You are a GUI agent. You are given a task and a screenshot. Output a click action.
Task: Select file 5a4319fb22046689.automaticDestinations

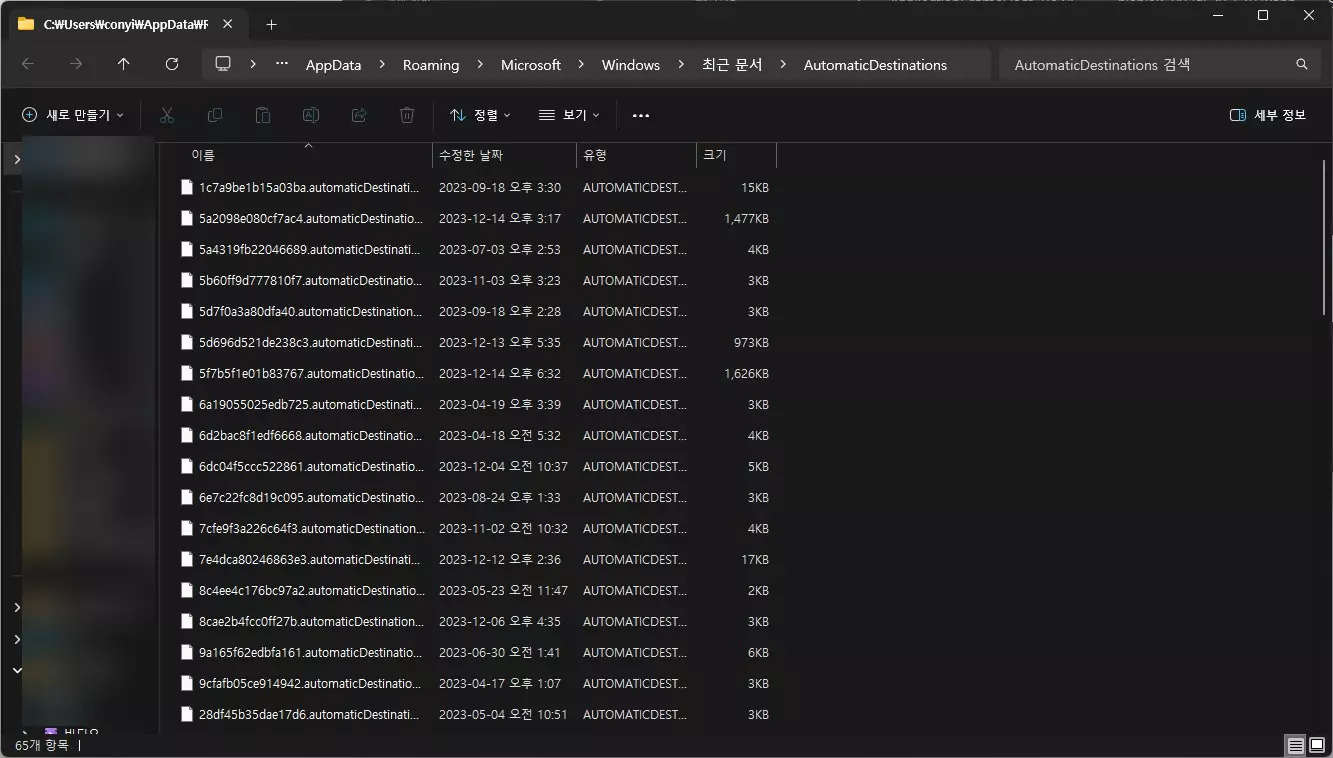[310, 249]
